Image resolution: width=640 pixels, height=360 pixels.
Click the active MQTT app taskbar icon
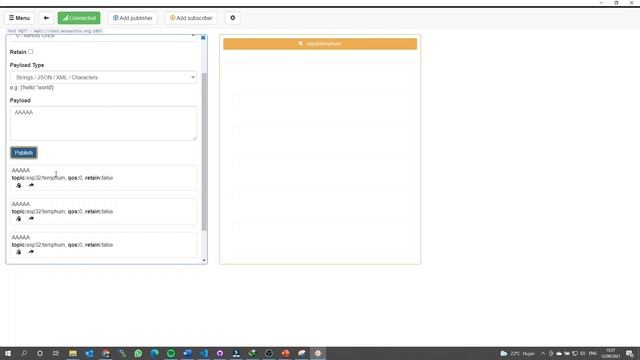(318, 353)
